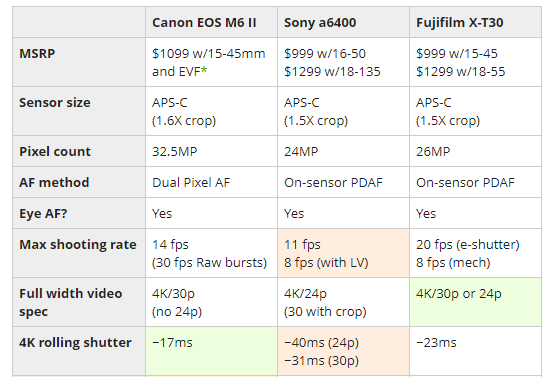Click the Dual Pixel AF cell
Screen dimensions: 555x377
tap(211, 182)
